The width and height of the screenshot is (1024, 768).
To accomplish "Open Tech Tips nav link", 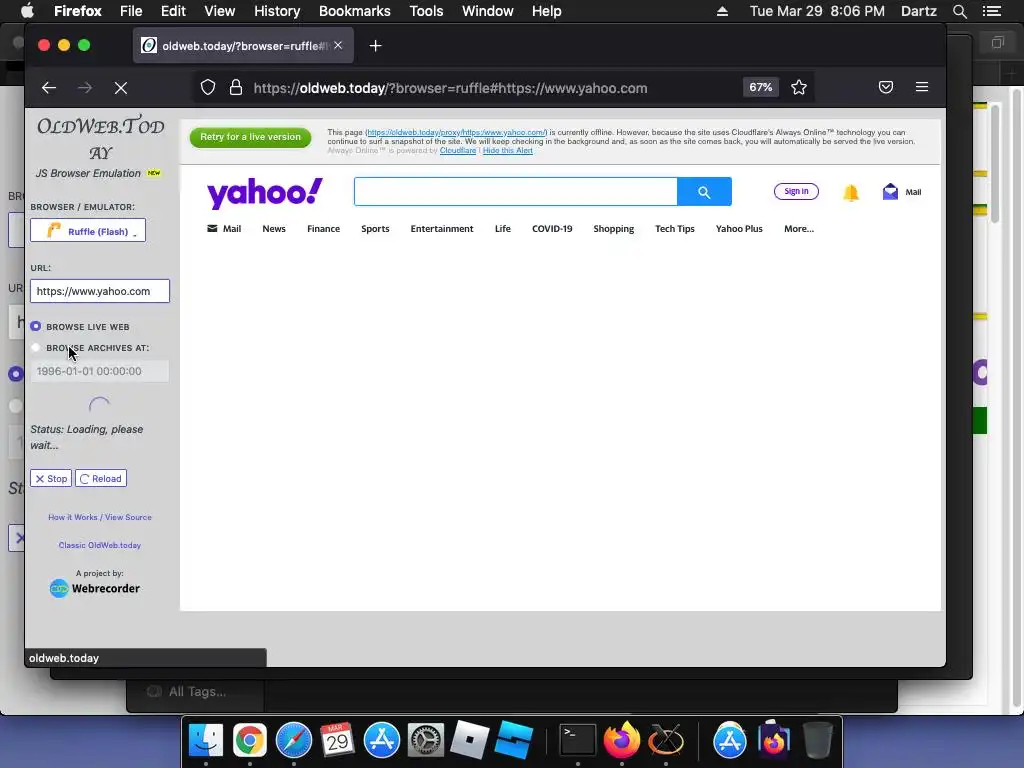I will click(x=675, y=229).
